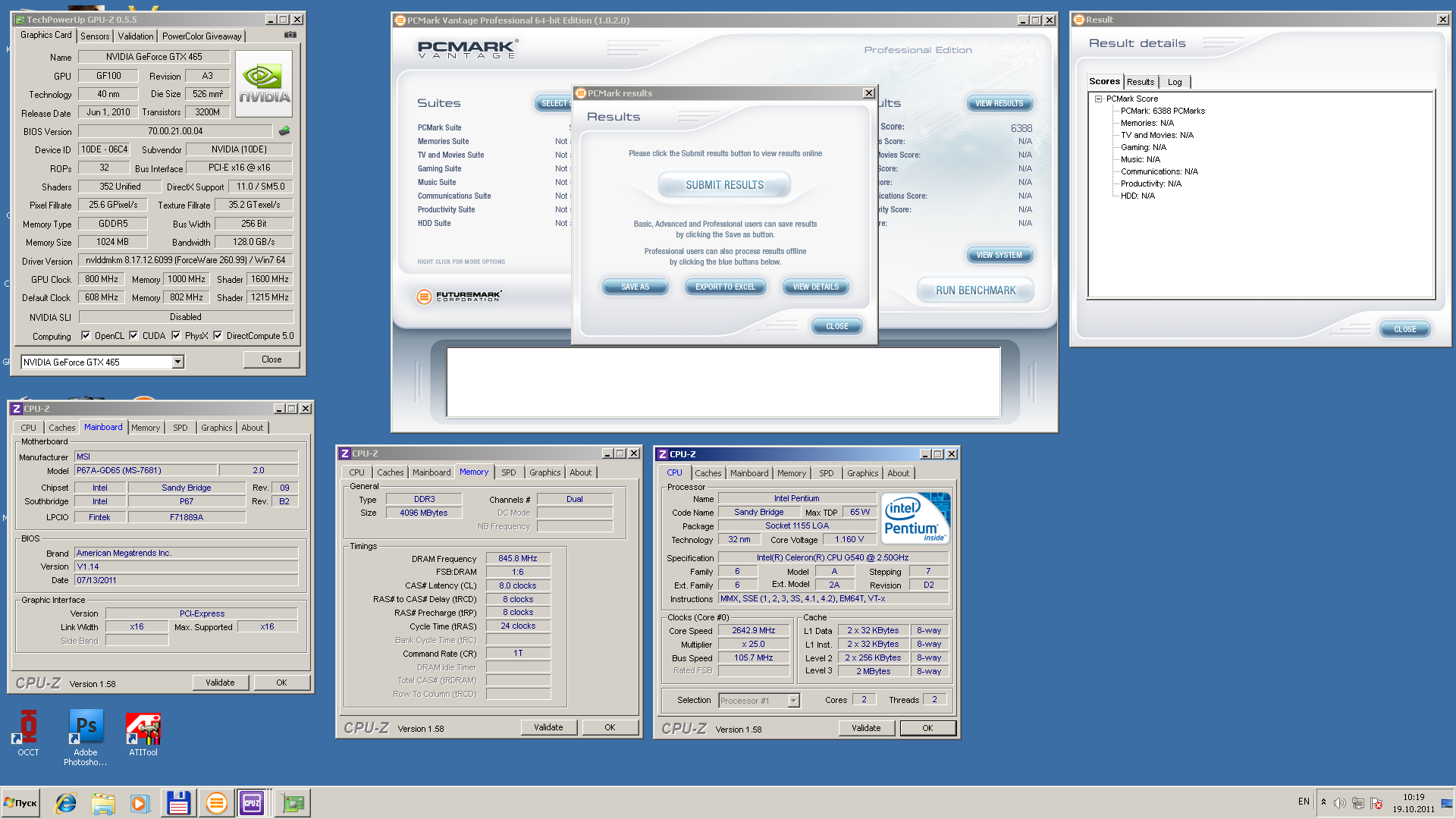Open the ATITool desktop shortcut
Image resolution: width=1456 pixels, height=819 pixels.
click(x=143, y=734)
